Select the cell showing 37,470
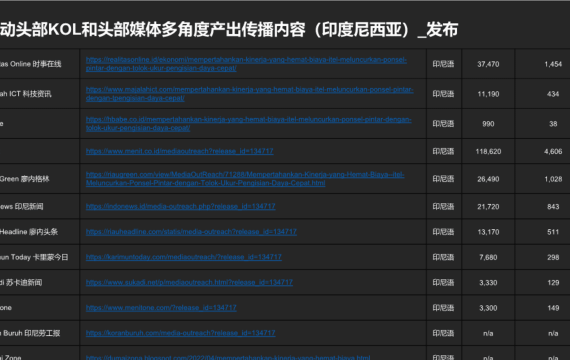The height and width of the screenshot is (360, 570). pyautogui.click(x=488, y=64)
